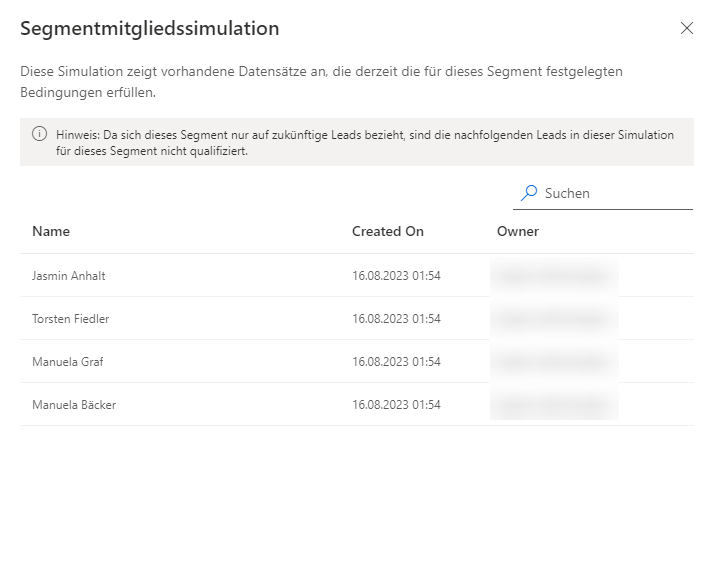Click the info icon beside Hinweis

(40, 134)
